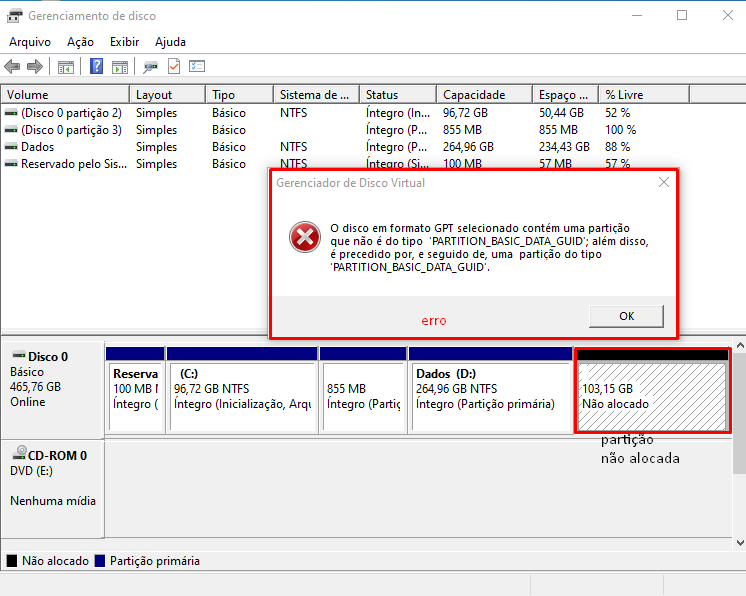This screenshot has height=596, width=746.
Task: Open the Exibir menu
Action: point(124,42)
